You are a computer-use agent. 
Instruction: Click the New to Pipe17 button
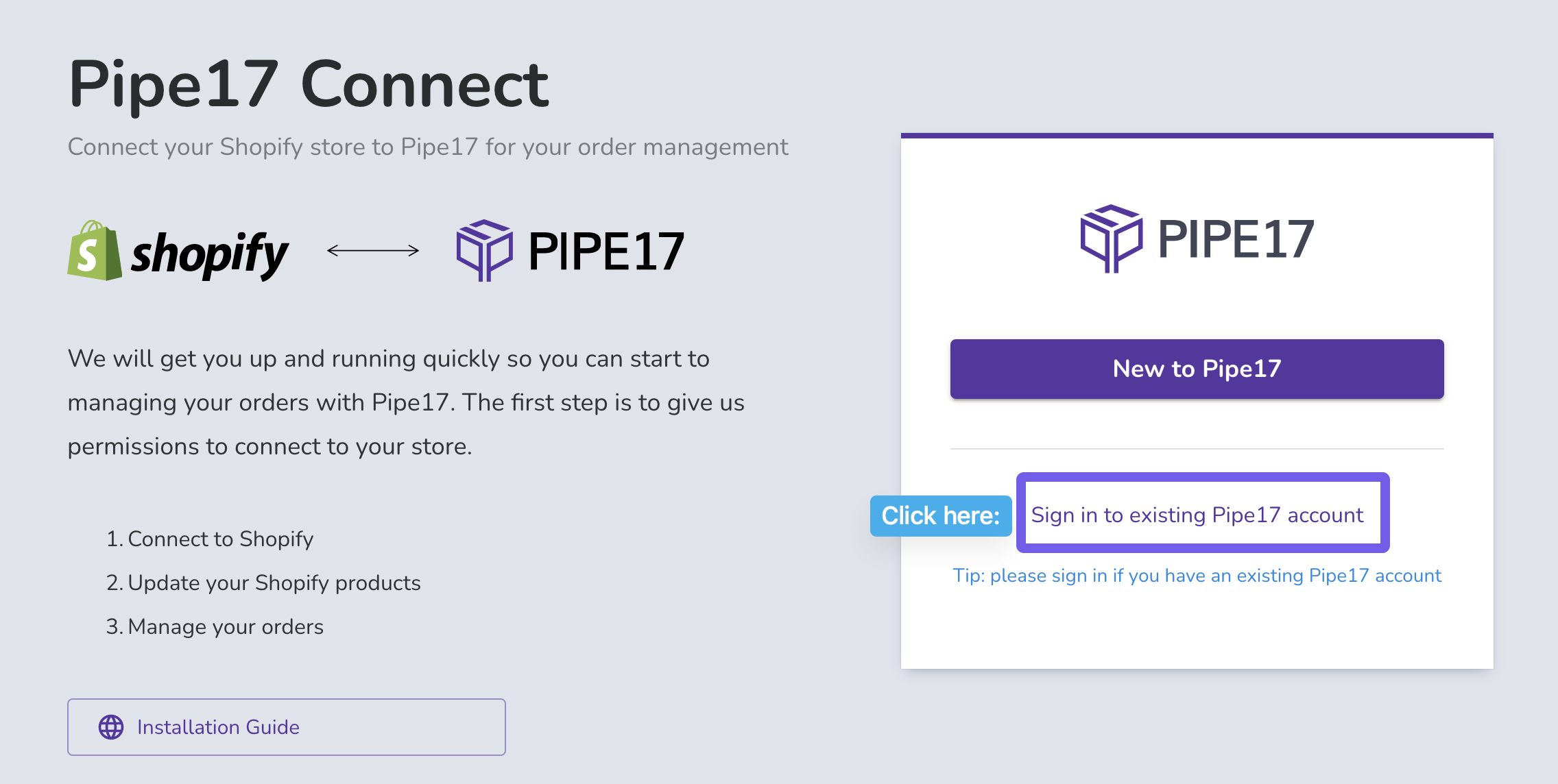pos(1197,369)
